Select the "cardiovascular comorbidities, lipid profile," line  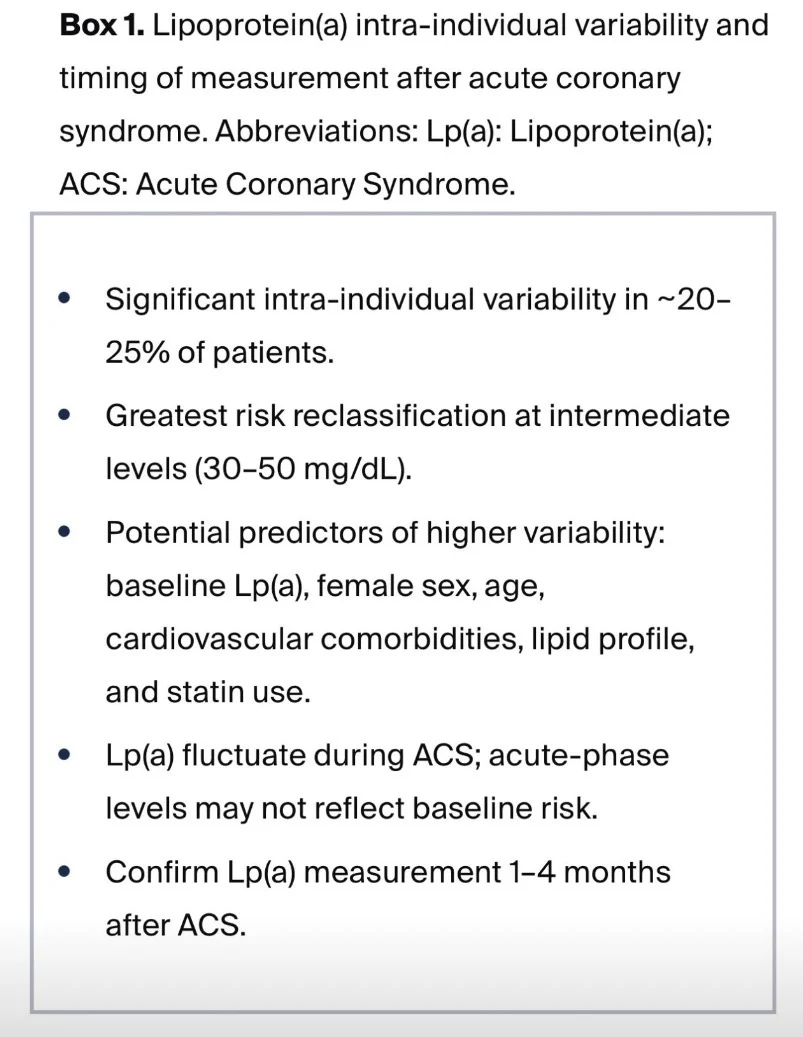point(399,639)
